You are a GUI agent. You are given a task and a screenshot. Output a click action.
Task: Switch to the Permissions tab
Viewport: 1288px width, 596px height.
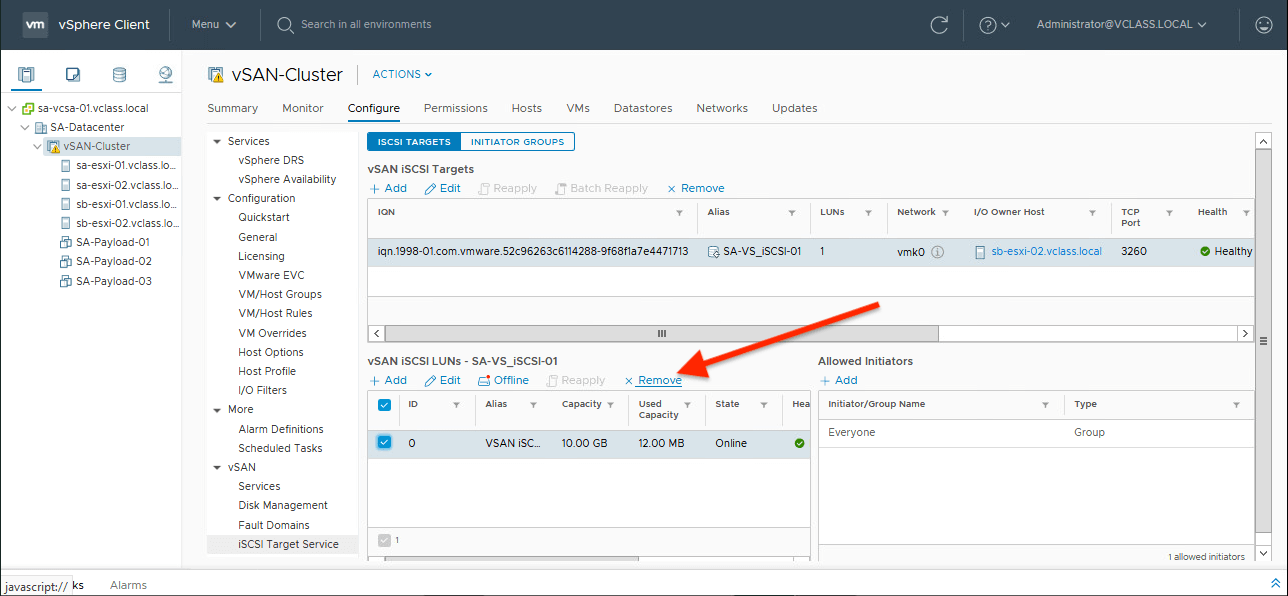pyautogui.click(x=456, y=108)
